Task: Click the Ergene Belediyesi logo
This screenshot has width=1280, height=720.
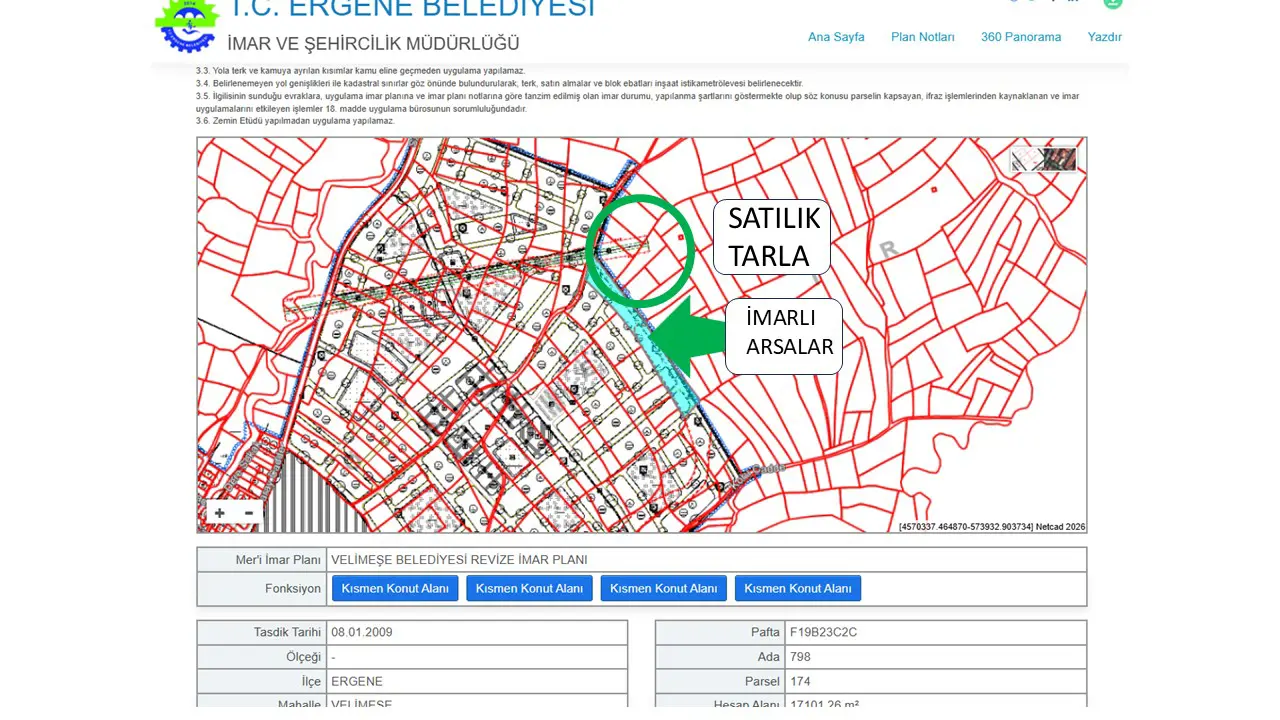Action: tap(186, 25)
